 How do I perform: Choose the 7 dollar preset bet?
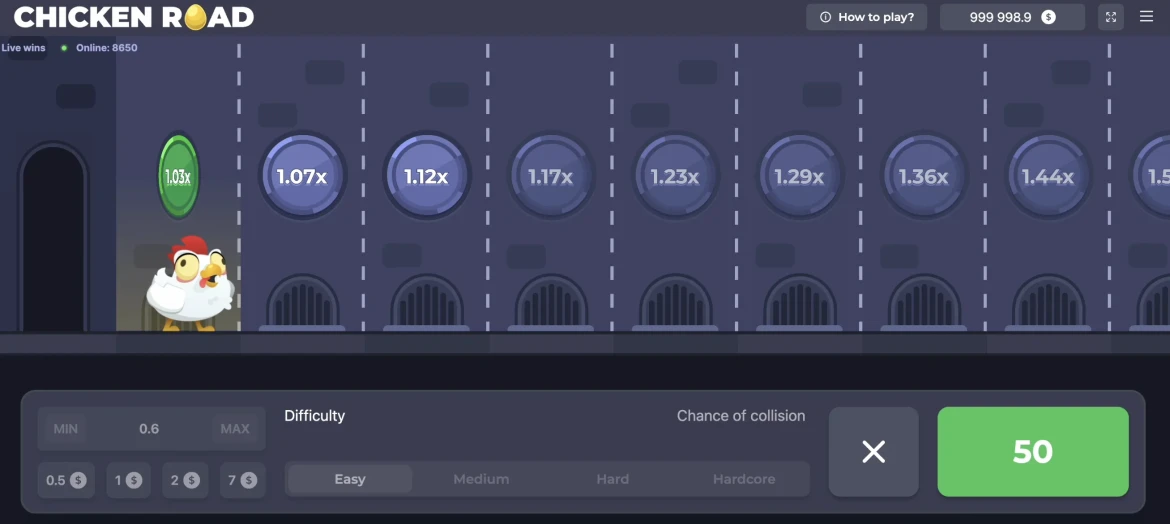pyautogui.click(x=243, y=480)
